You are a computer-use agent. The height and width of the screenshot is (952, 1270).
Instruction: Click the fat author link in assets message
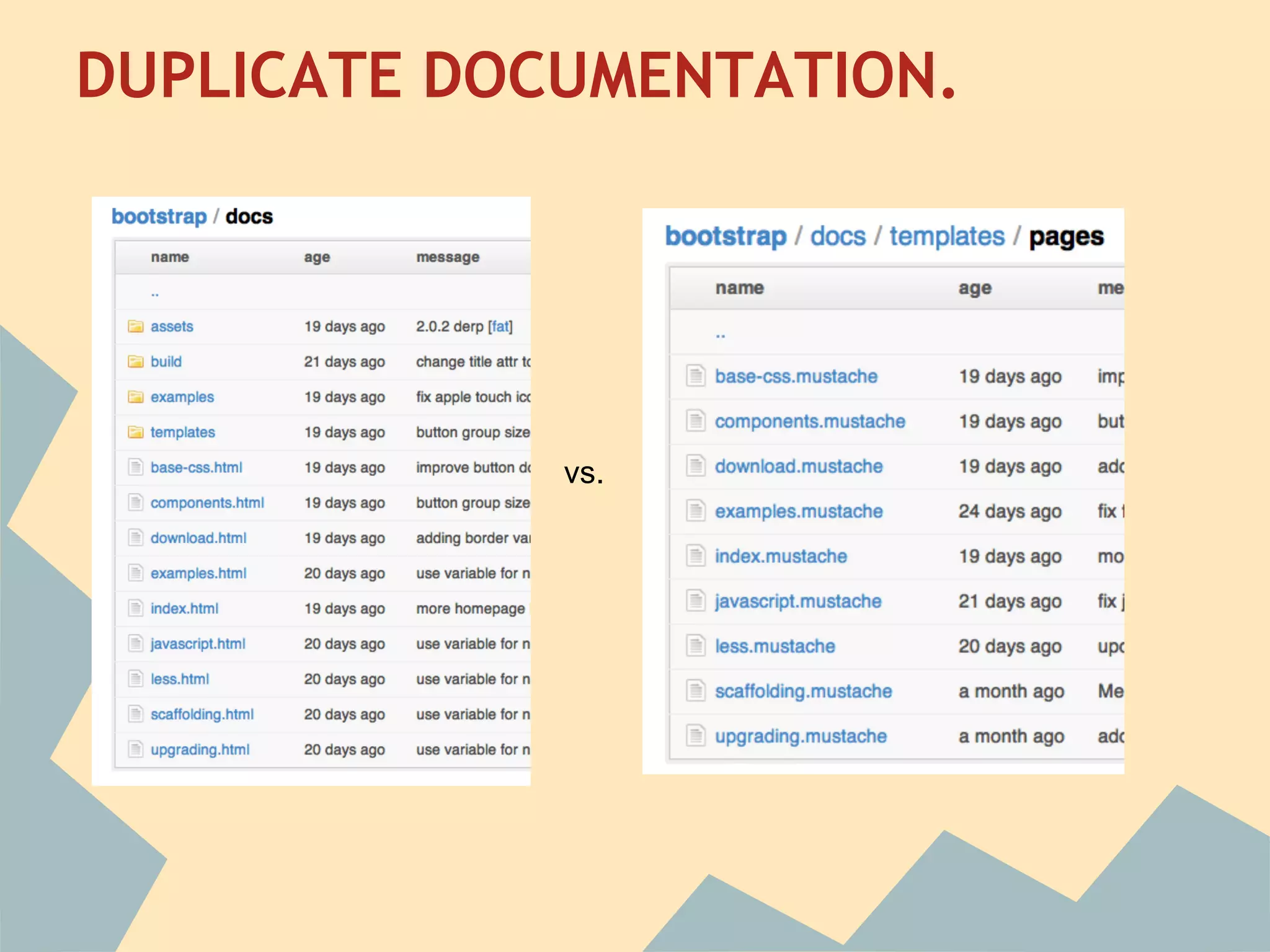500,326
